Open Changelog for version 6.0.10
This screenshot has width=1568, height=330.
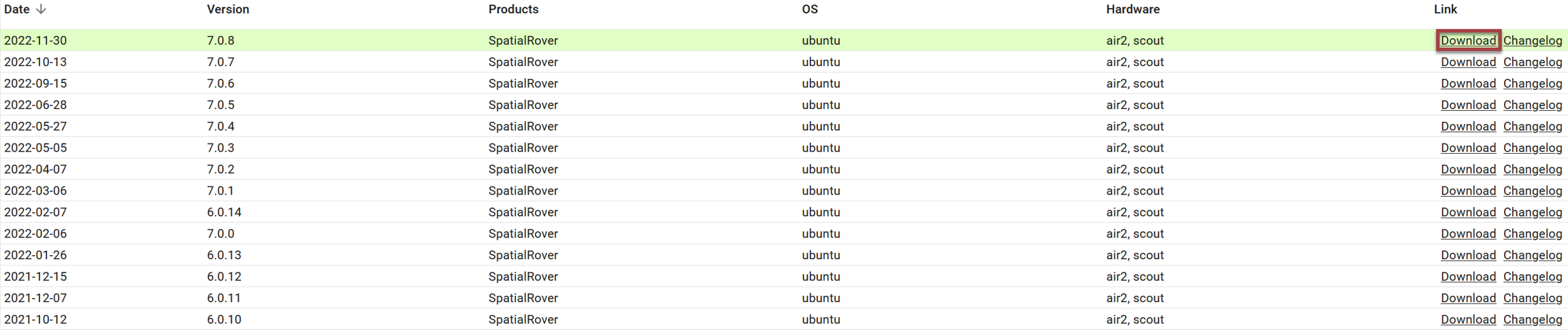click(1532, 319)
